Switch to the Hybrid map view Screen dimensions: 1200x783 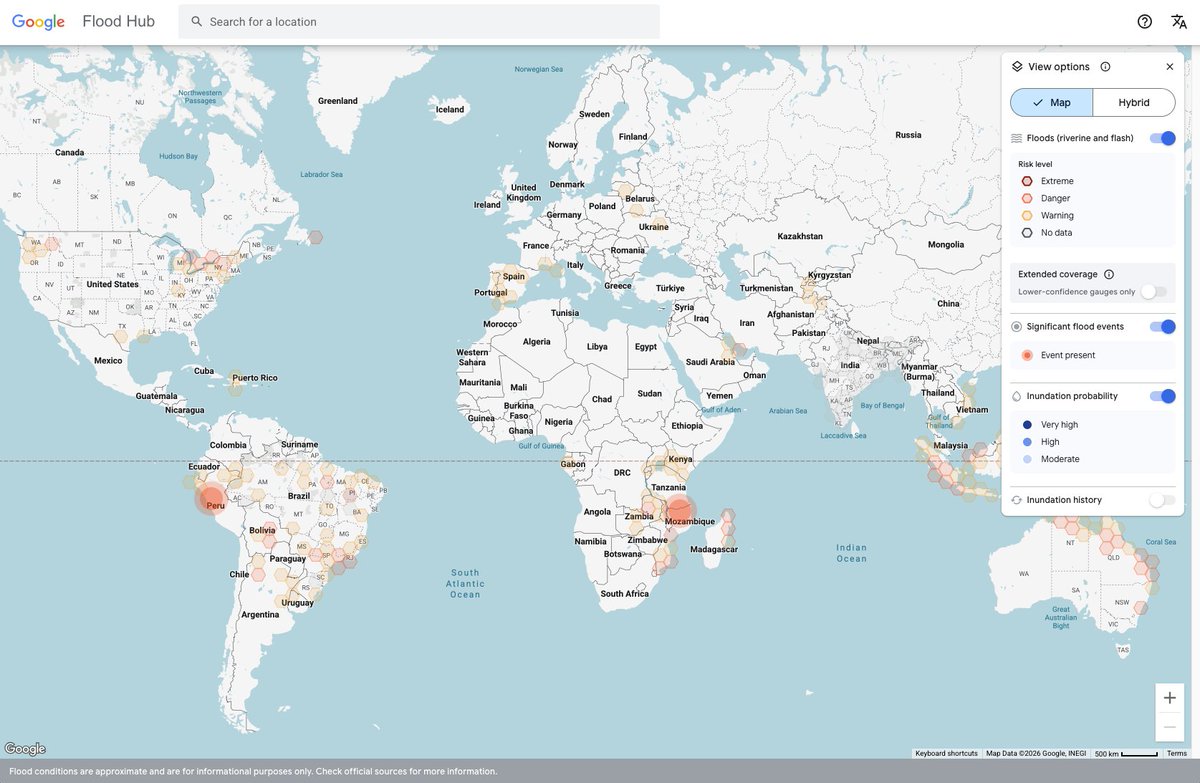coord(1134,102)
